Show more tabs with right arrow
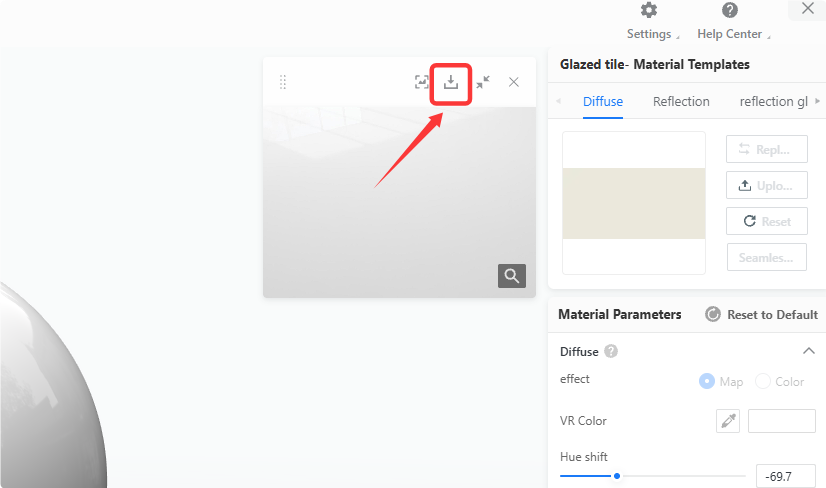826x488 pixels. coord(818,101)
